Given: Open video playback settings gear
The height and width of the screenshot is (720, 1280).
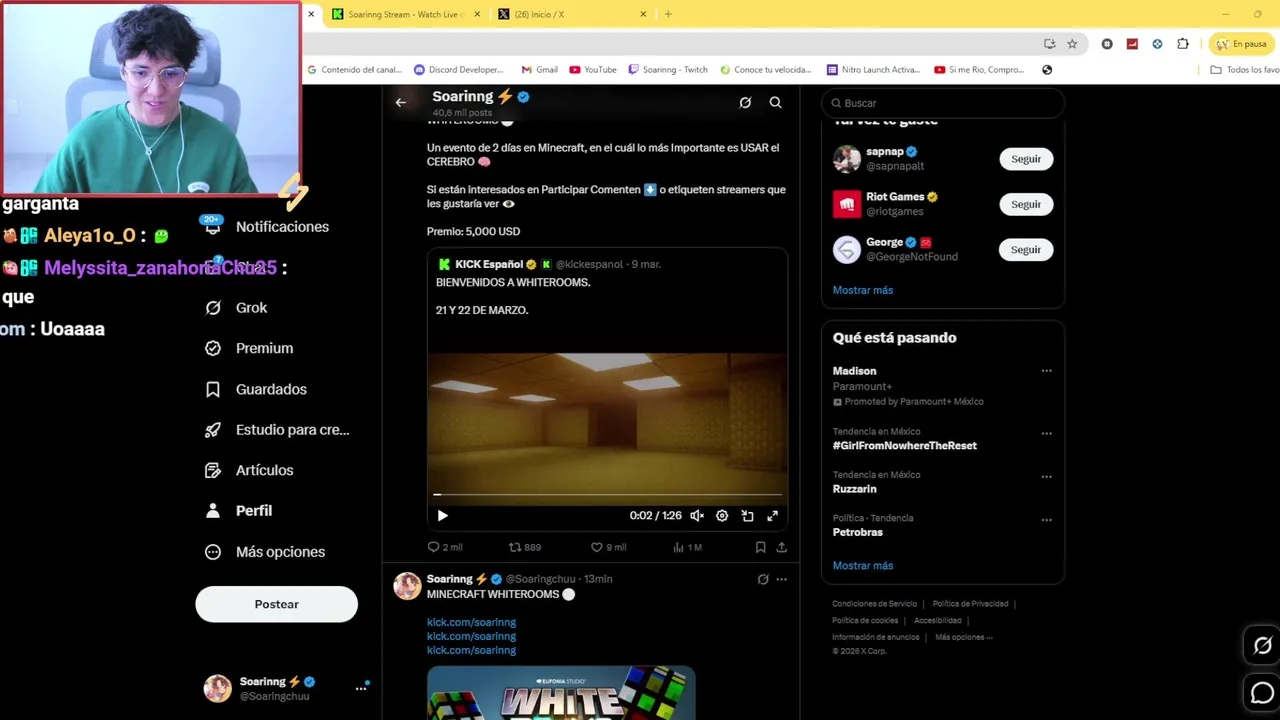Looking at the screenshot, I should 722,516.
